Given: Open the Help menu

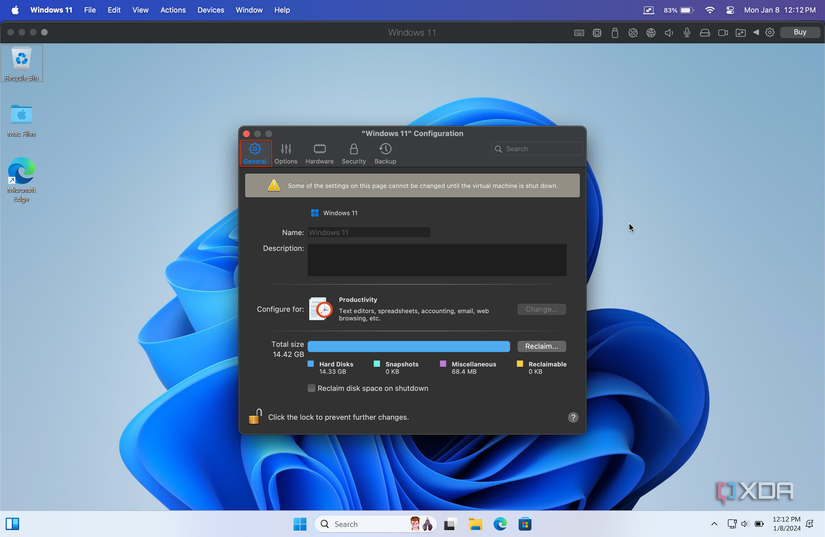Looking at the screenshot, I should [x=282, y=10].
